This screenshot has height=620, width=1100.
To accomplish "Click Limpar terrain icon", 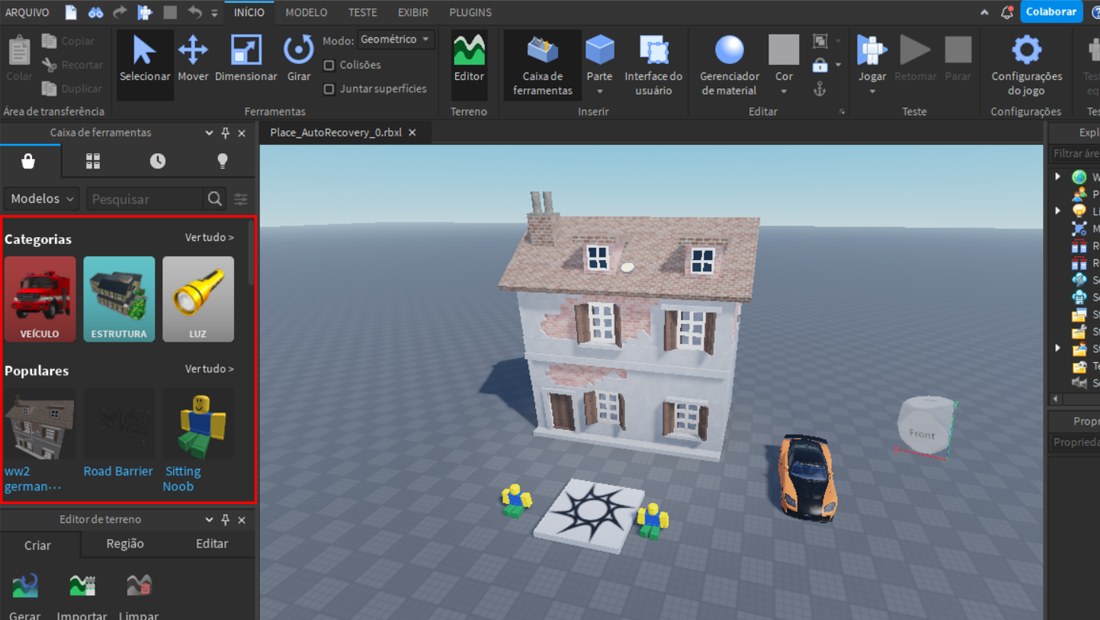I will click(x=139, y=586).
